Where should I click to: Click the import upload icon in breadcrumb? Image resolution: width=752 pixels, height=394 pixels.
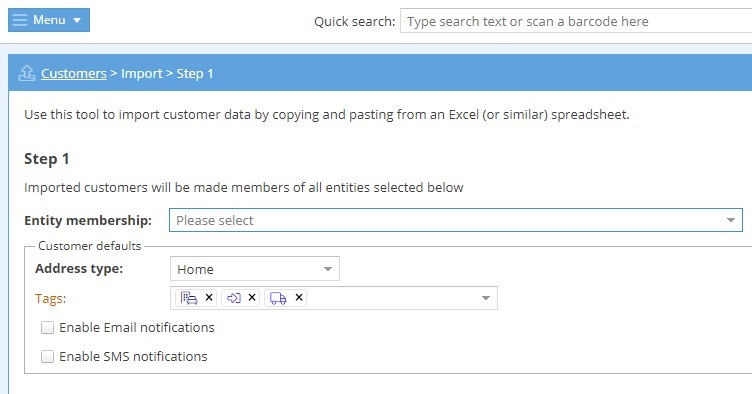click(x=27, y=73)
